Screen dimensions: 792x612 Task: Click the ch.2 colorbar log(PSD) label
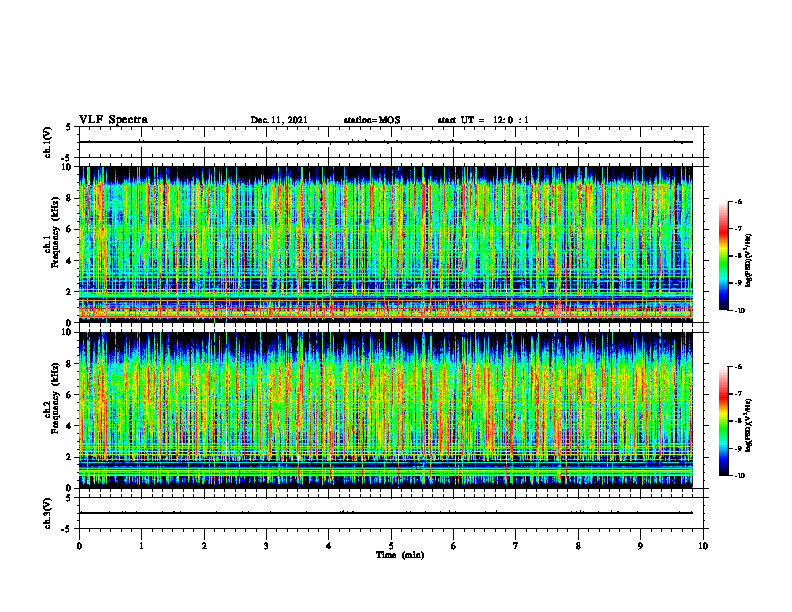pyautogui.click(x=749, y=425)
